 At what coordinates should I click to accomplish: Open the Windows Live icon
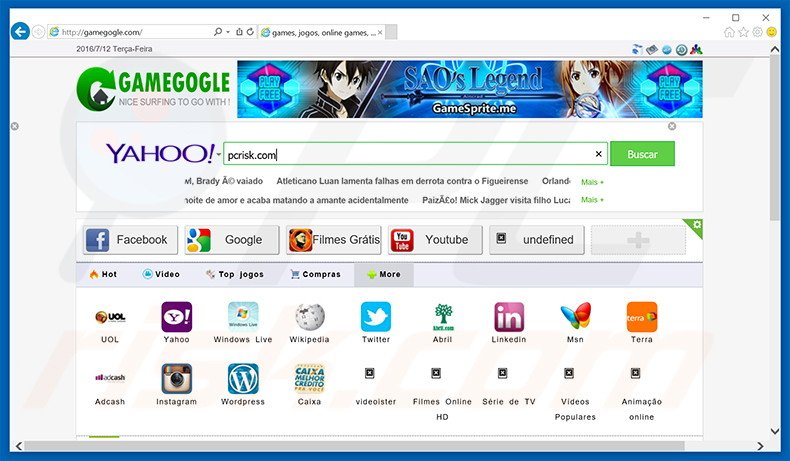click(243, 316)
